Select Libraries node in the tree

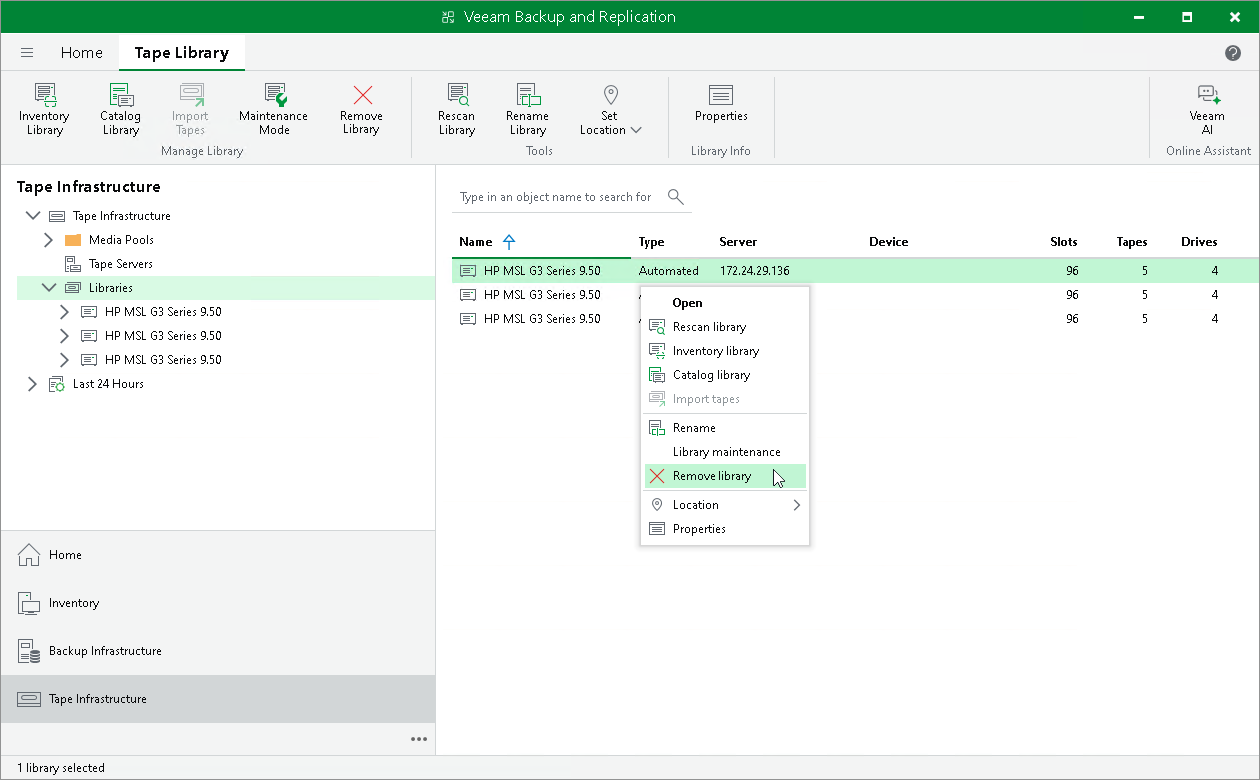tap(110, 288)
